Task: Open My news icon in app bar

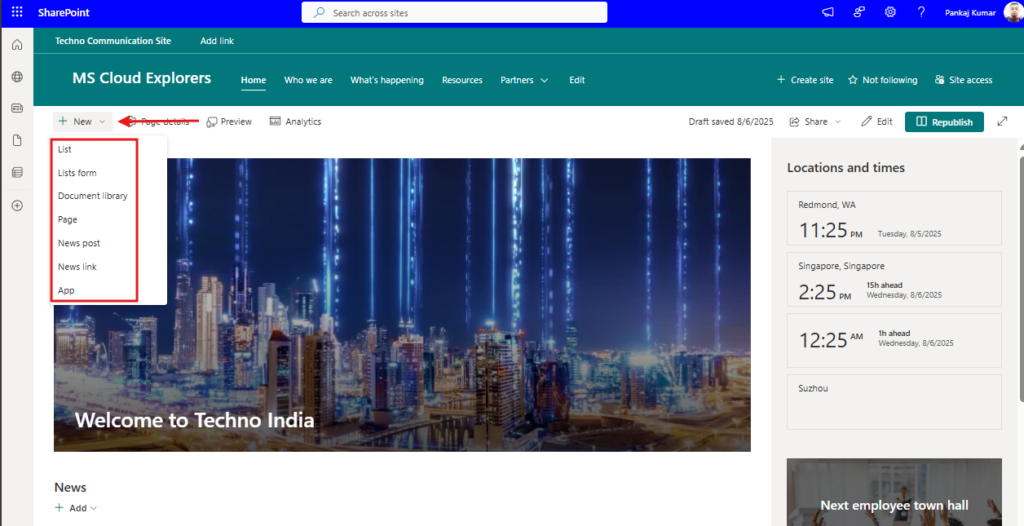Action: [x=17, y=108]
